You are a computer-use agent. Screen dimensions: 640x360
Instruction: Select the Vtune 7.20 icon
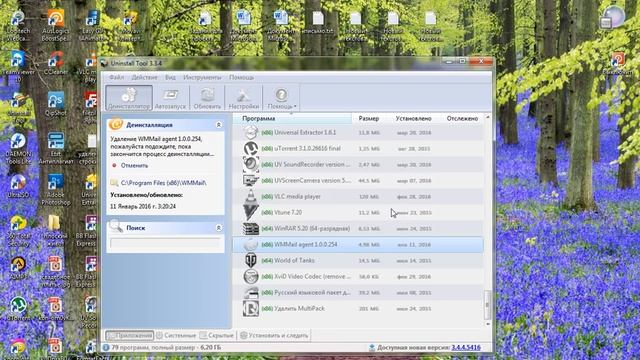(251, 212)
